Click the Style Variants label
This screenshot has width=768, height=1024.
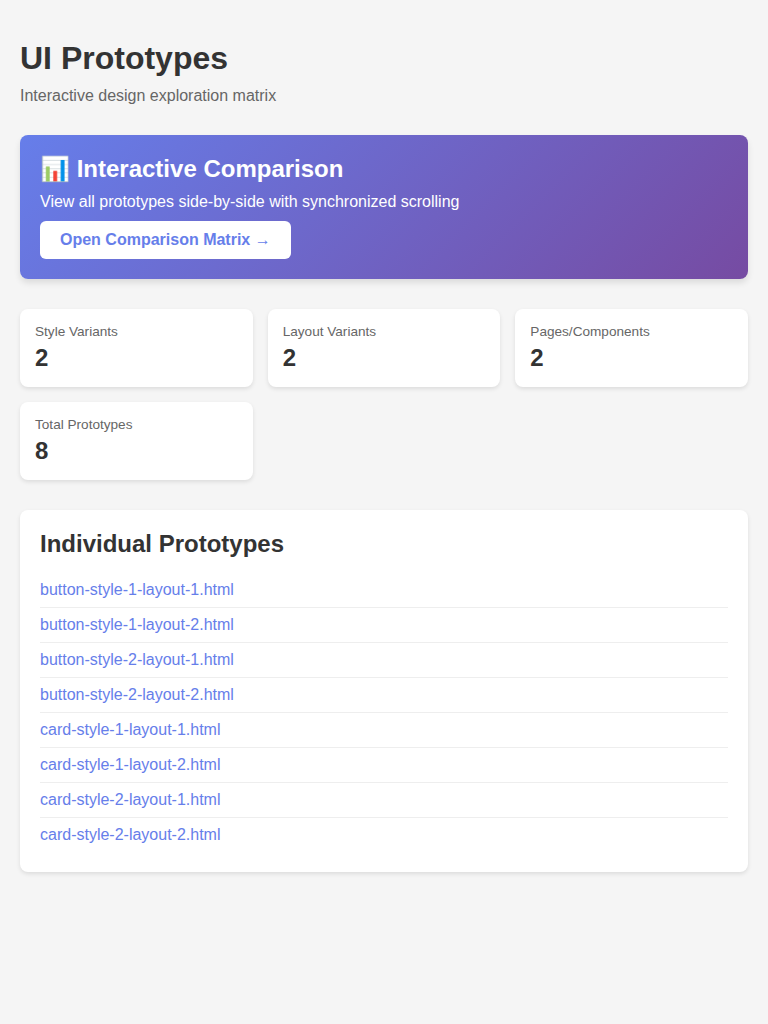click(x=76, y=332)
